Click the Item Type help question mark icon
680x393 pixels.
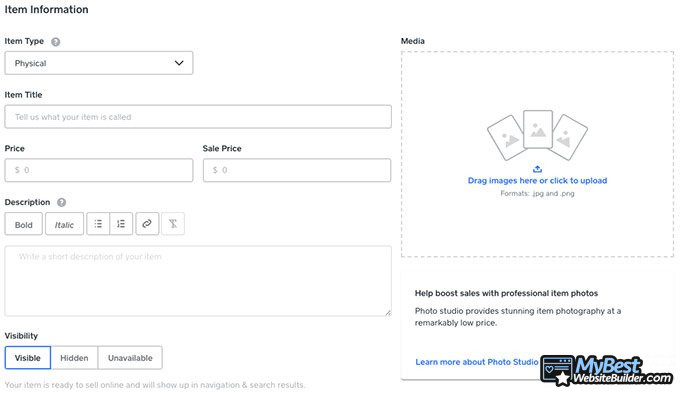[56, 42]
